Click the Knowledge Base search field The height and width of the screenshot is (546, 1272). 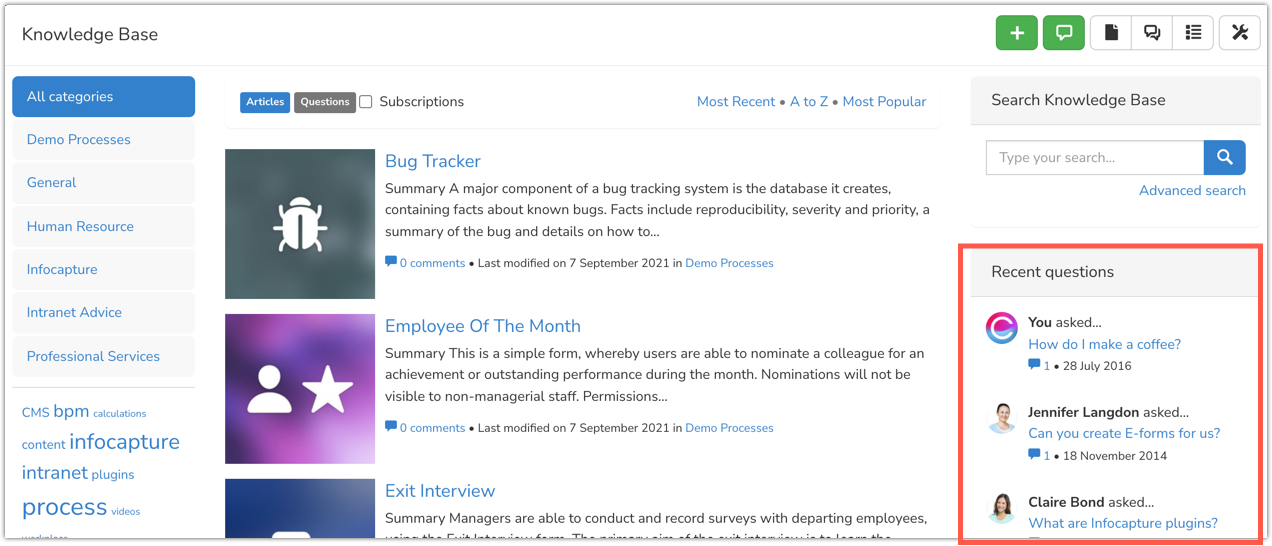point(1094,158)
